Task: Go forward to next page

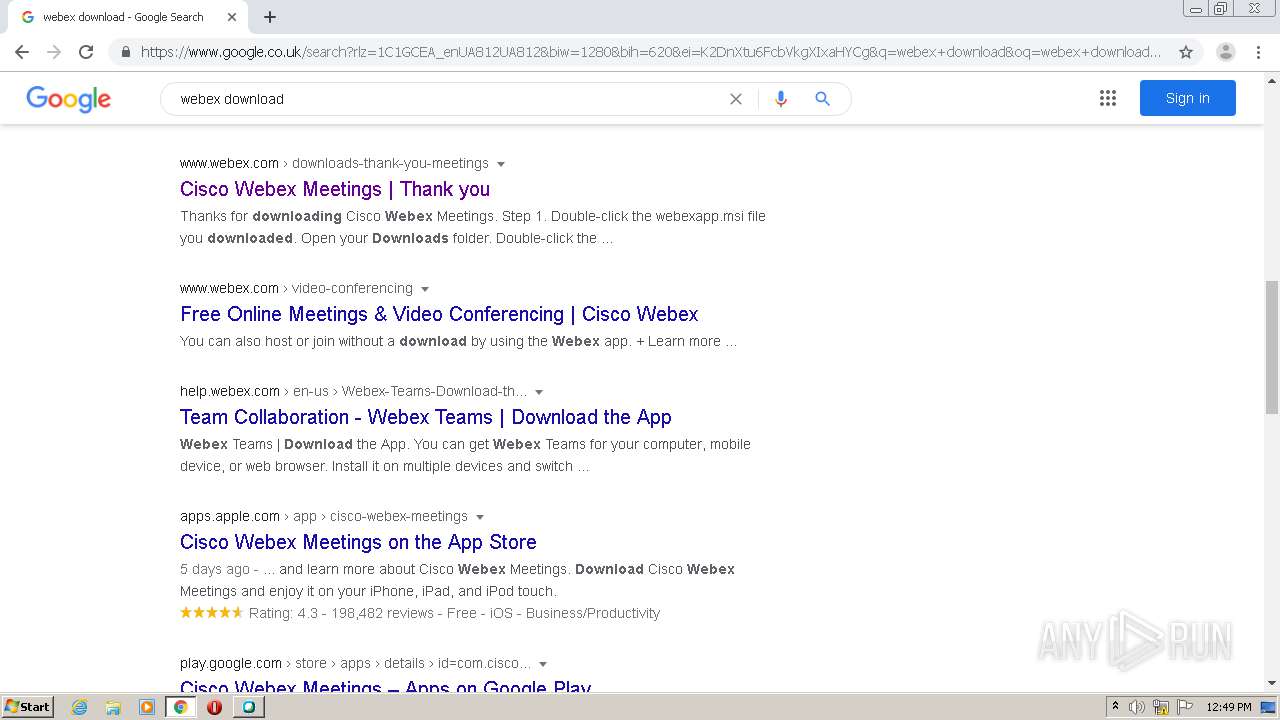Action: point(54,52)
